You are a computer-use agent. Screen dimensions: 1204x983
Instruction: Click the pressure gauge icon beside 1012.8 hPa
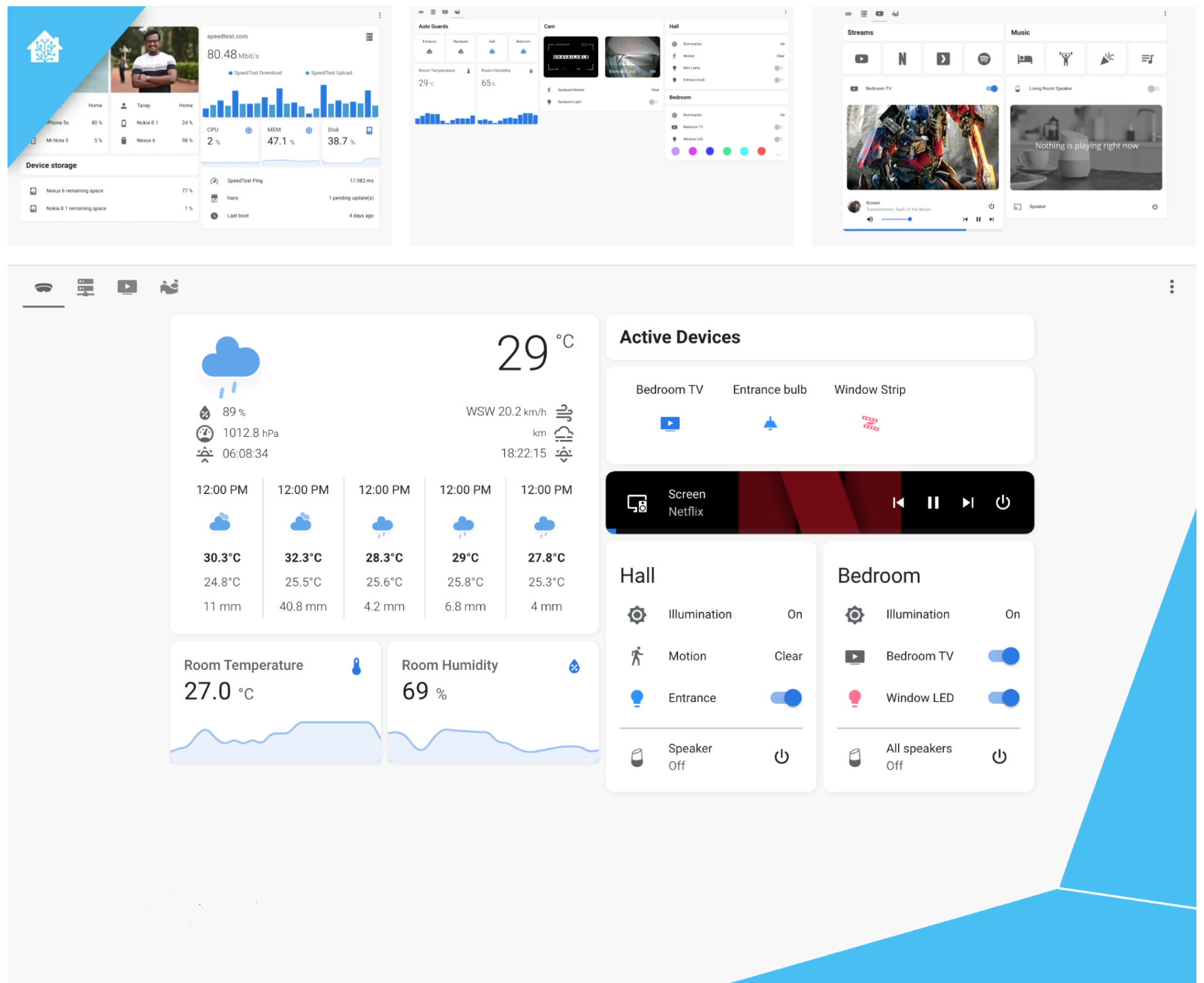[x=205, y=433]
